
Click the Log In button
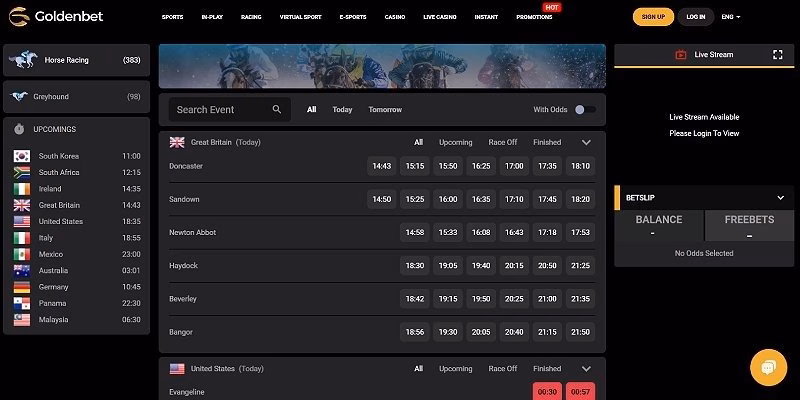(x=696, y=17)
